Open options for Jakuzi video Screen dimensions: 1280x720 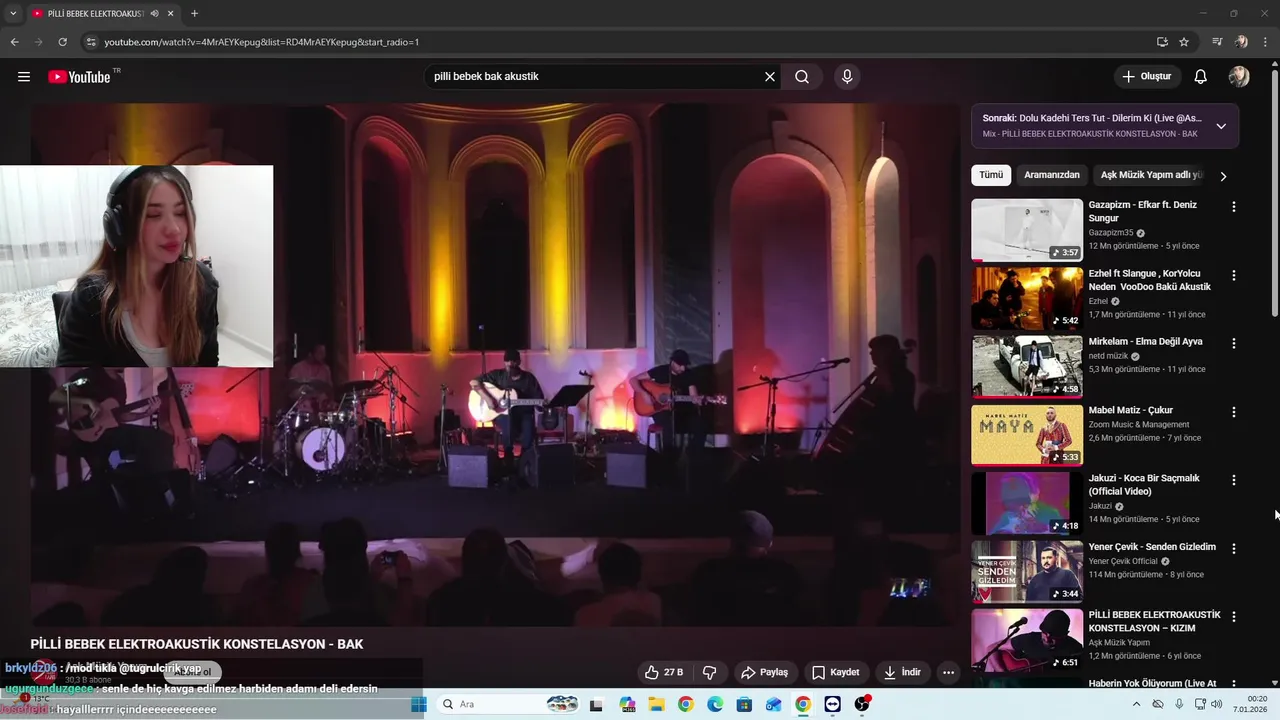[x=1234, y=480]
